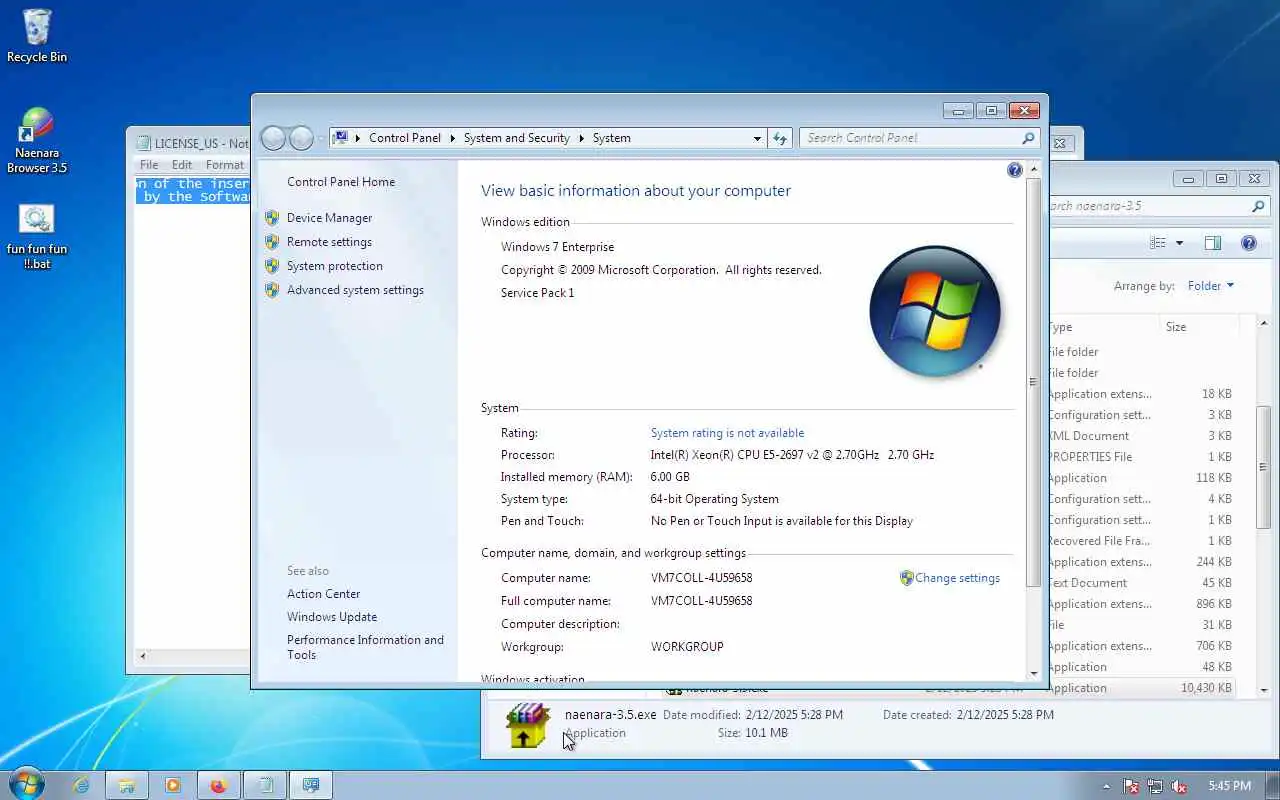Select the Naenara Browser 3.5 desktop shortcut
The image size is (1280, 800).
coord(37,140)
